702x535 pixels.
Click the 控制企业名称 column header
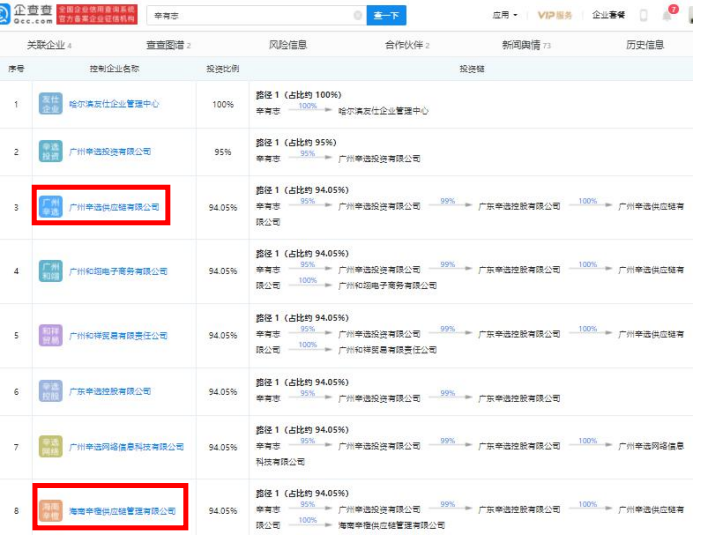click(114, 68)
